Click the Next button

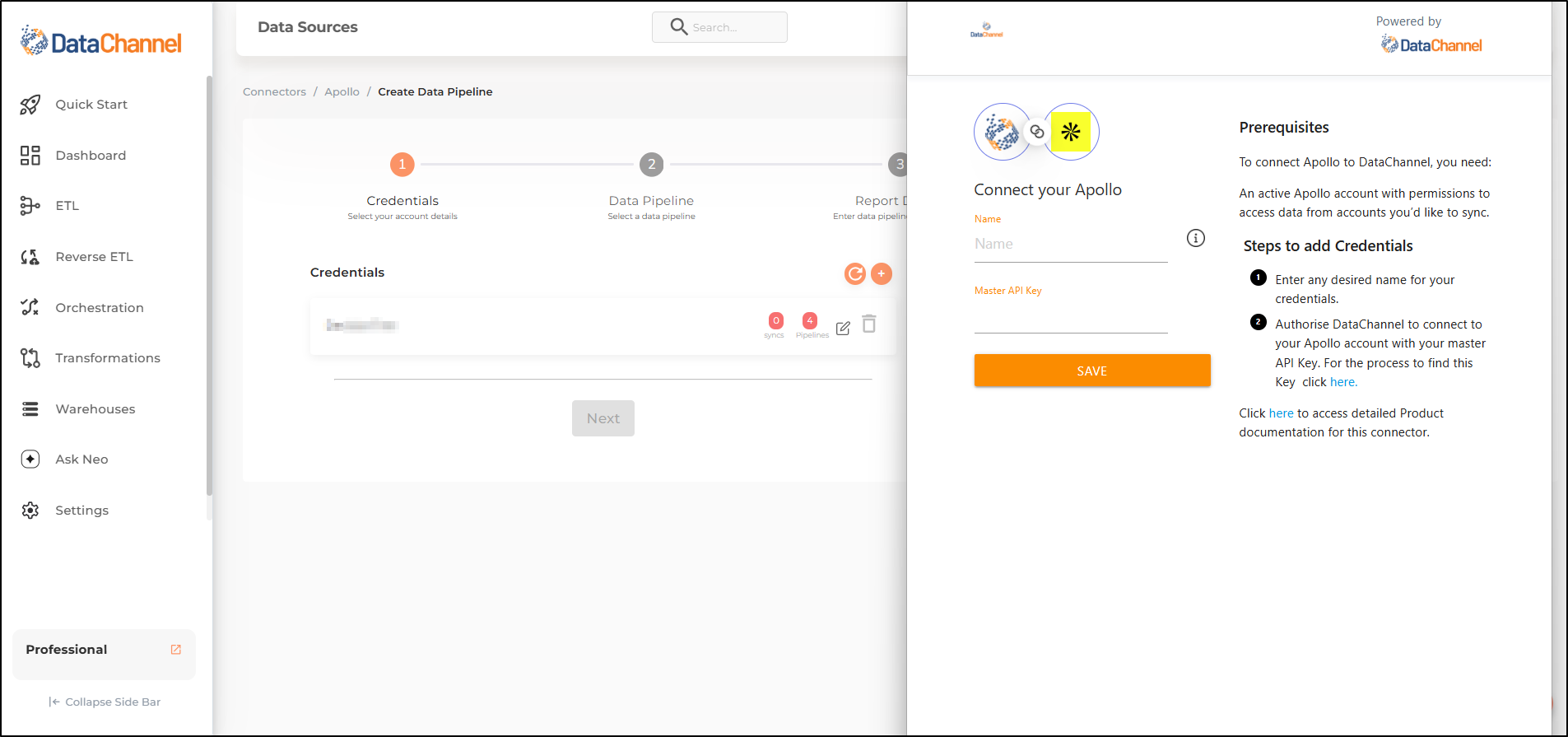tap(603, 418)
